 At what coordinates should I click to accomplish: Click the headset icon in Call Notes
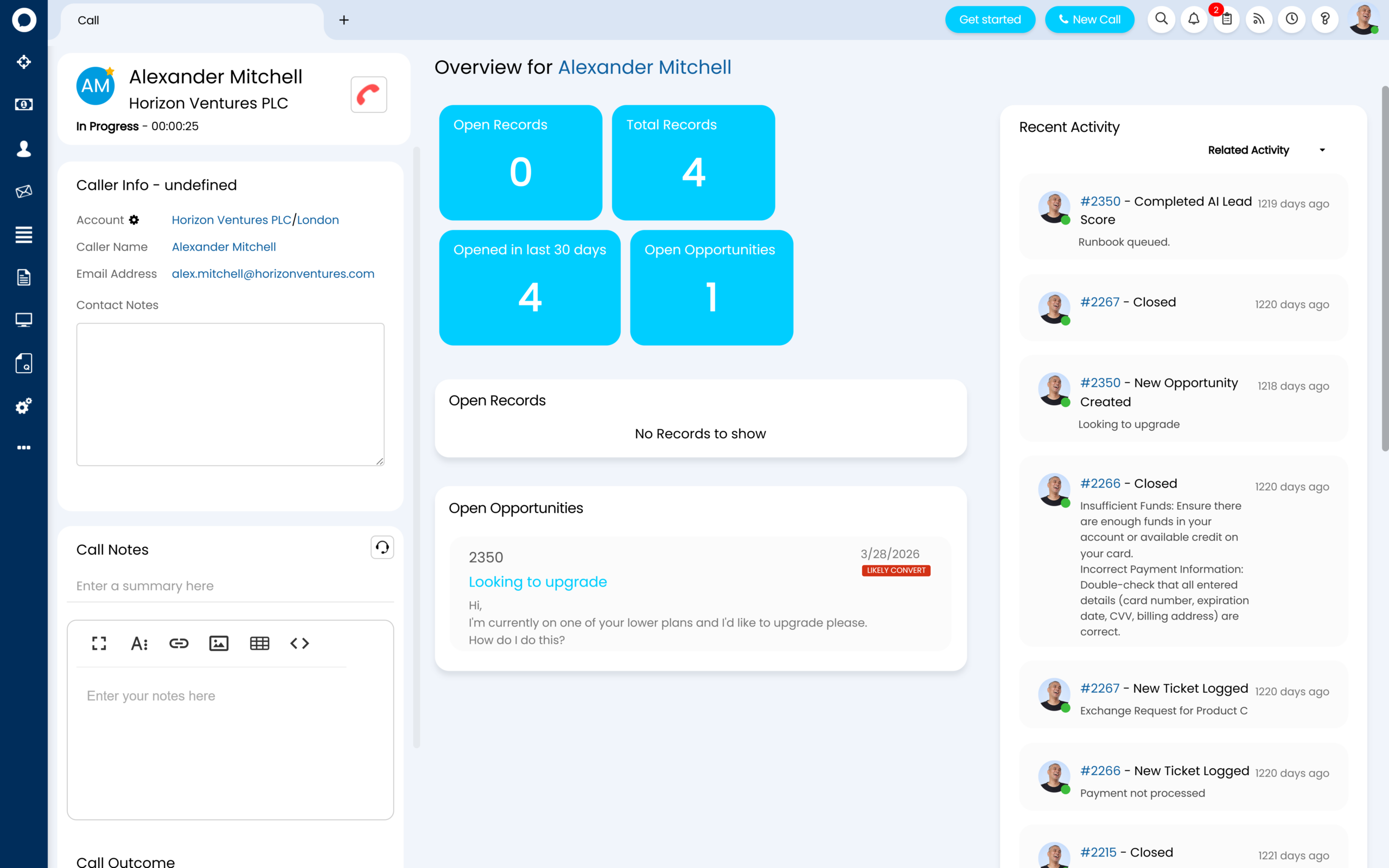click(x=383, y=548)
